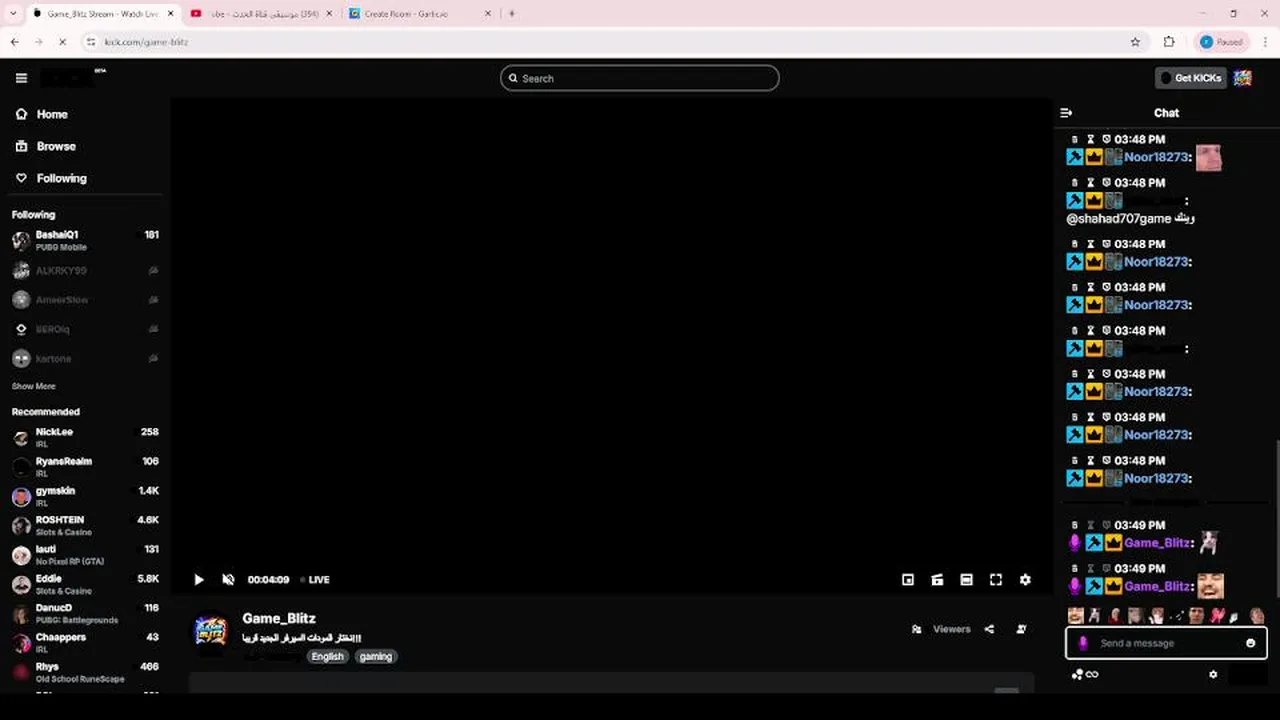Open recommended channel Chaappers

tap(85, 642)
